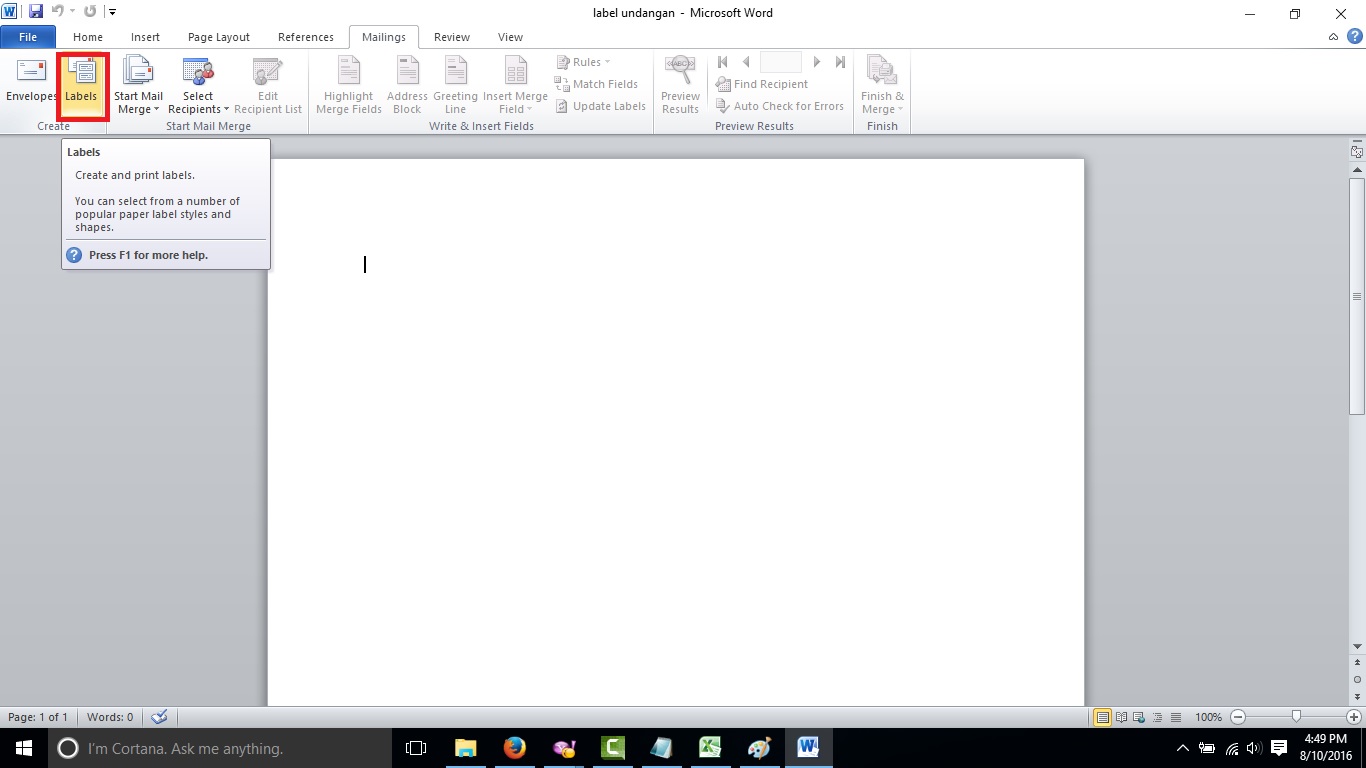
Task: Open File Explorer from the taskbar
Action: 466,748
